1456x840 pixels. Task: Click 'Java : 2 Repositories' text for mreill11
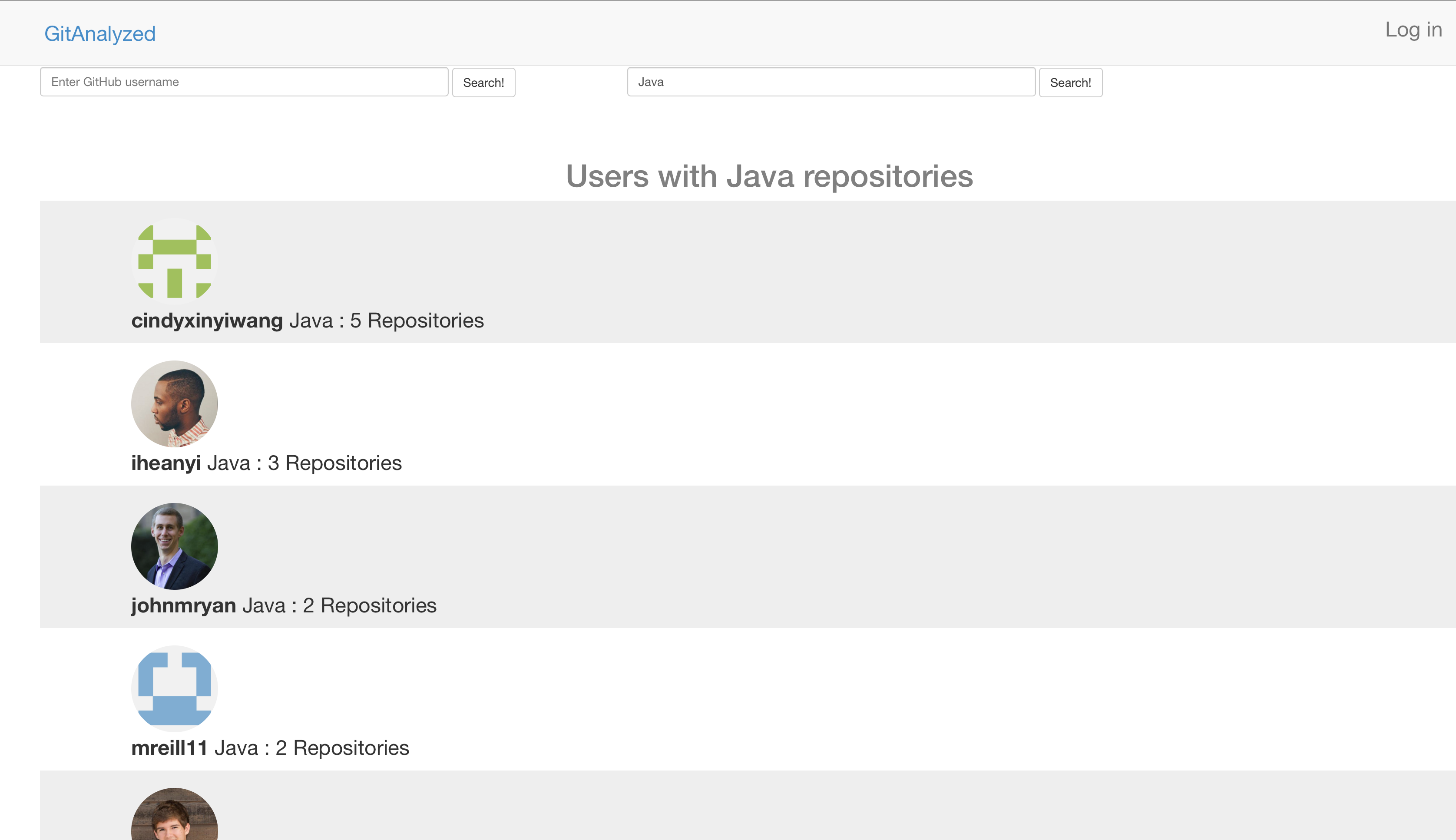click(x=311, y=748)
